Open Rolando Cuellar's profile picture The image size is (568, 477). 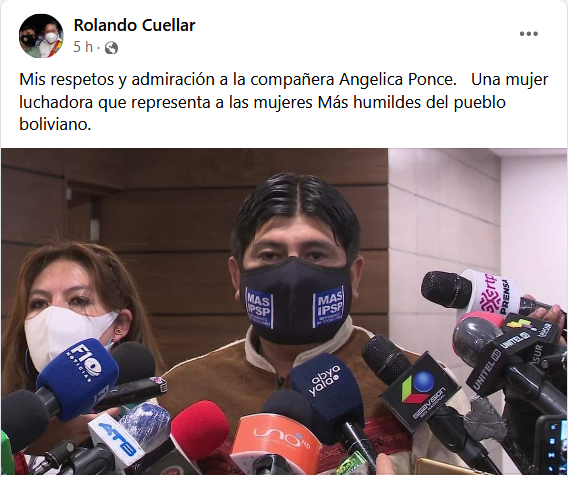coord(41,36)
